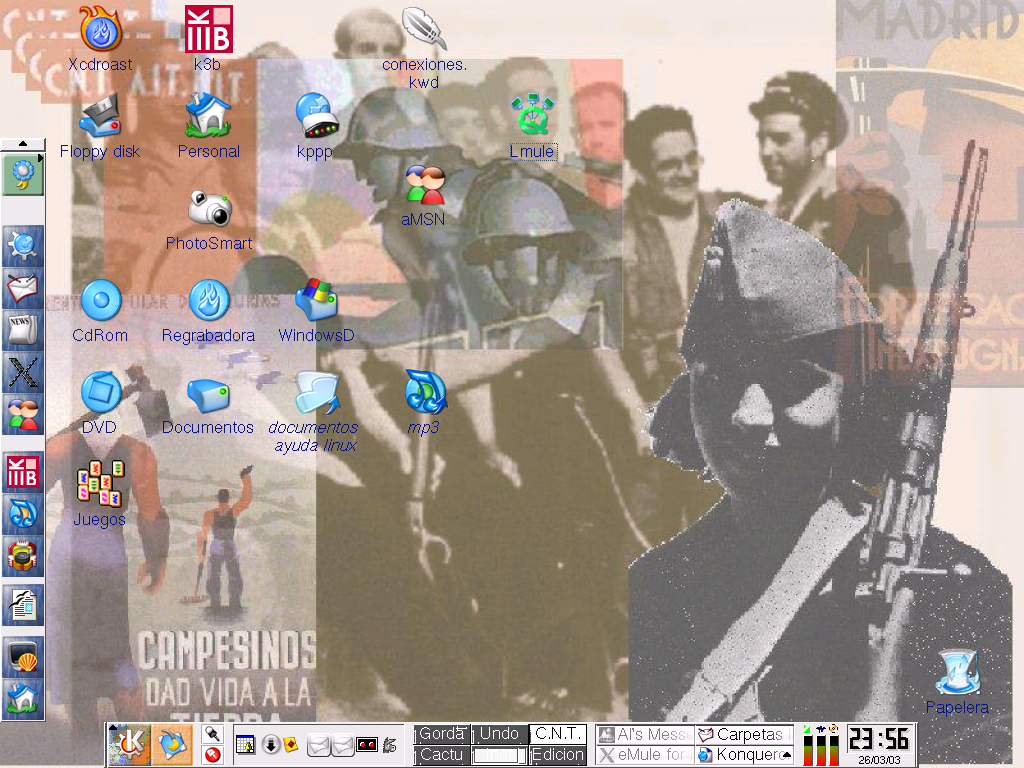Click the red-yellow diamond tray icon
This screenshot has width=1024, height=768.
[x=291, y=744]
